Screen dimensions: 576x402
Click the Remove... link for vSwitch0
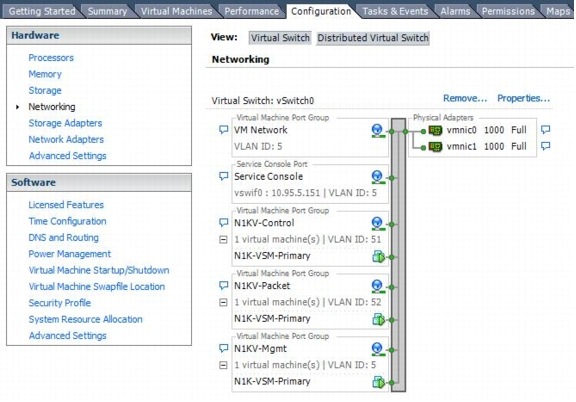465,98
